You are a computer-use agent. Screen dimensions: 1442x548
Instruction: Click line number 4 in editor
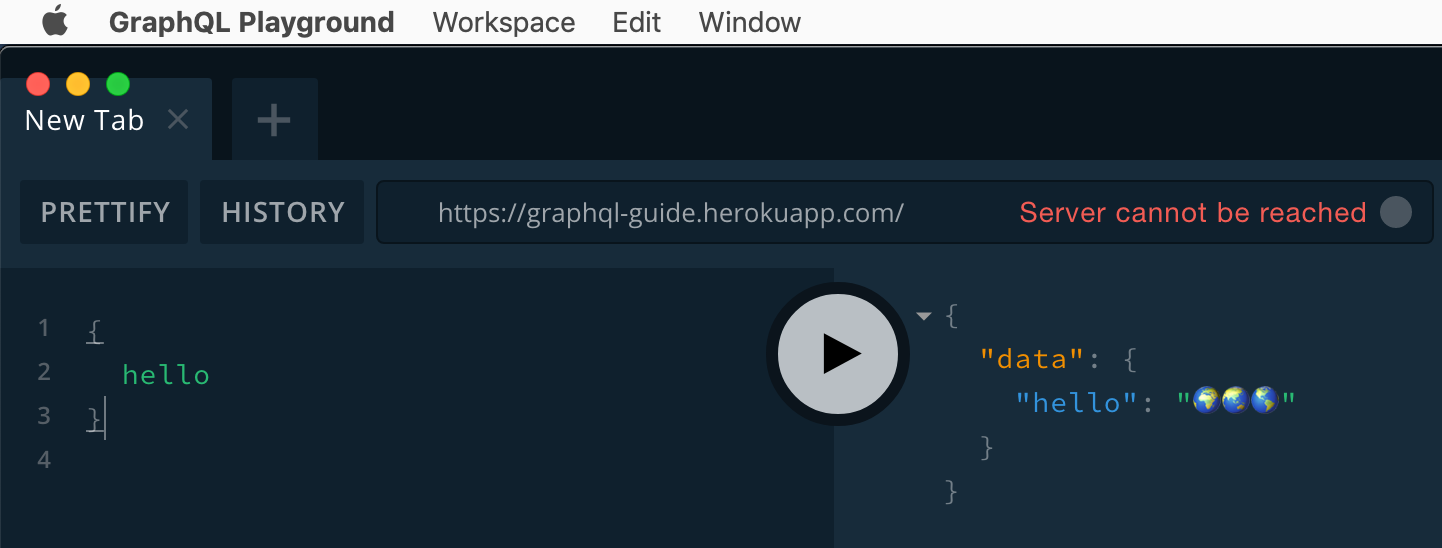[x=43, y=460]
